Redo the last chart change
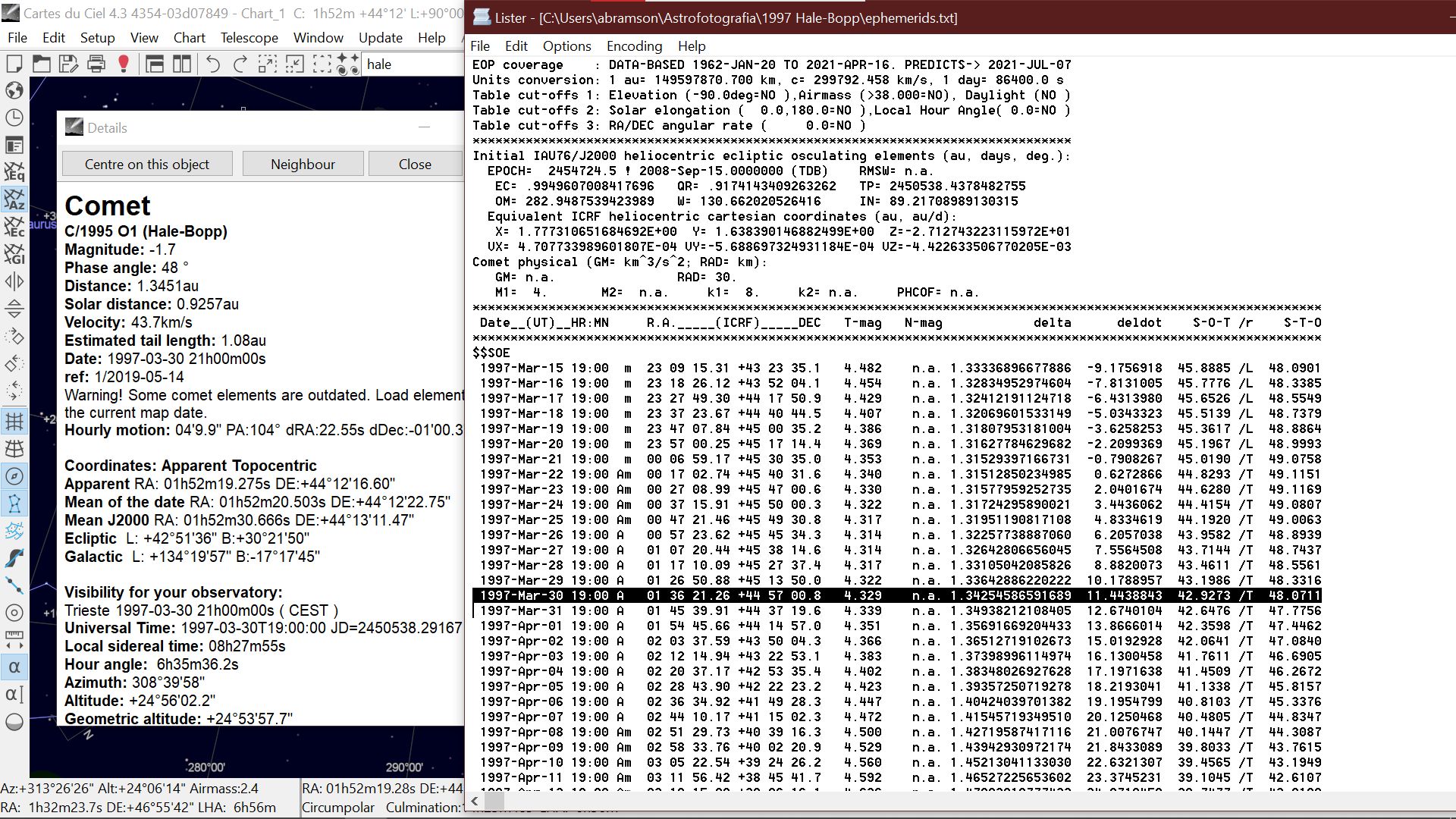 tap(240, 64)
